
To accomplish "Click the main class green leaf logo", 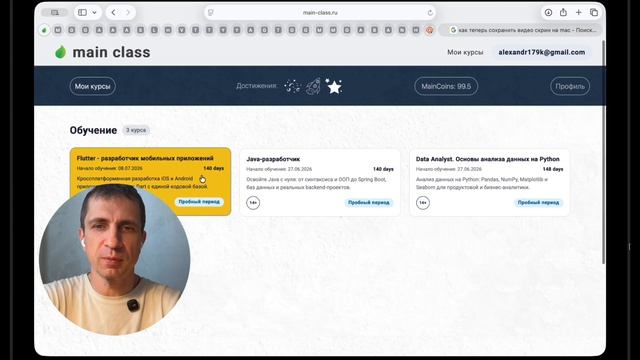I will 60,52.
